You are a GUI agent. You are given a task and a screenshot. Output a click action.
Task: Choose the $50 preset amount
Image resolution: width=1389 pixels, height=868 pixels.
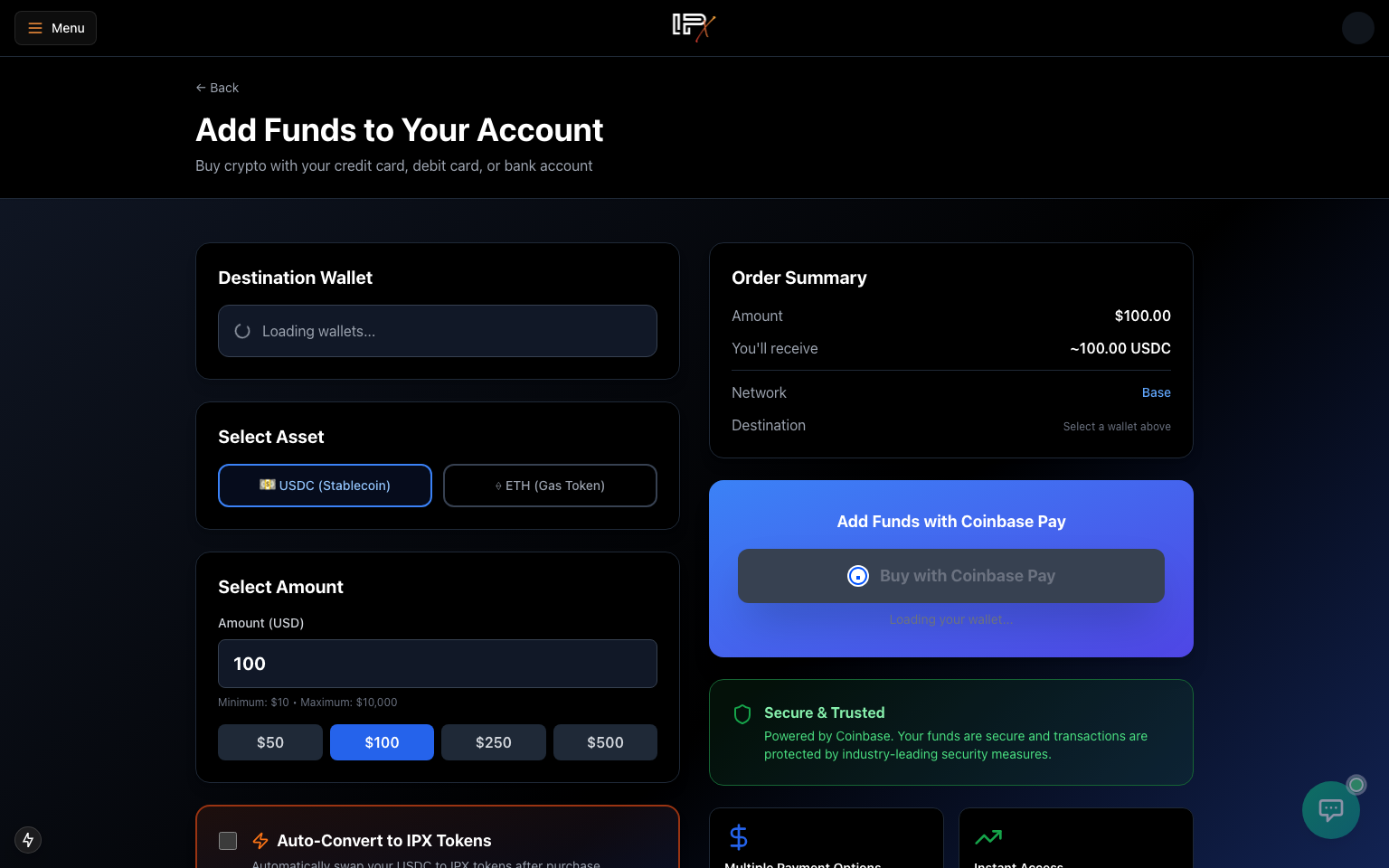tap(270, 742)
